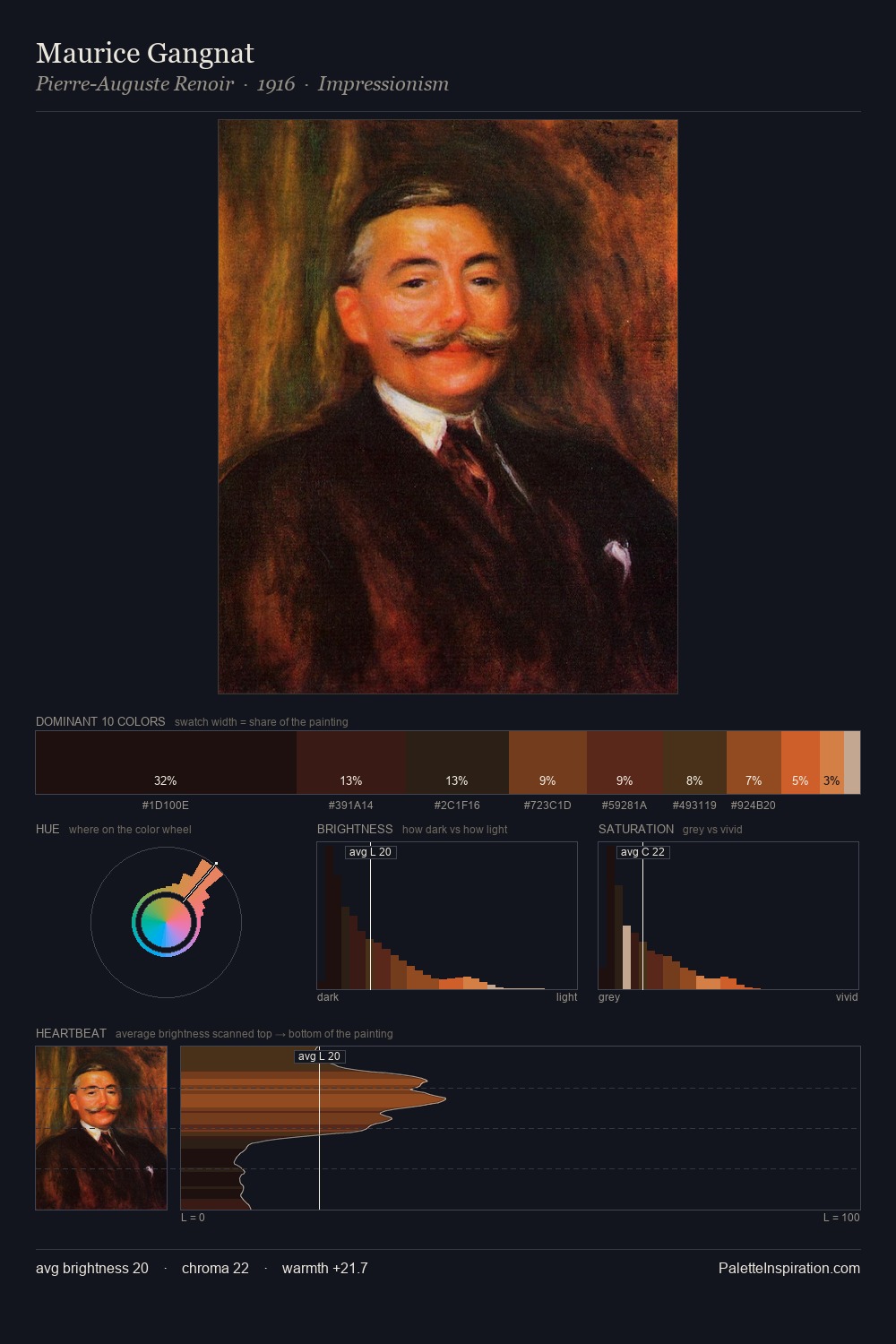Click the '#723C1D' hex code

[547, 806]
